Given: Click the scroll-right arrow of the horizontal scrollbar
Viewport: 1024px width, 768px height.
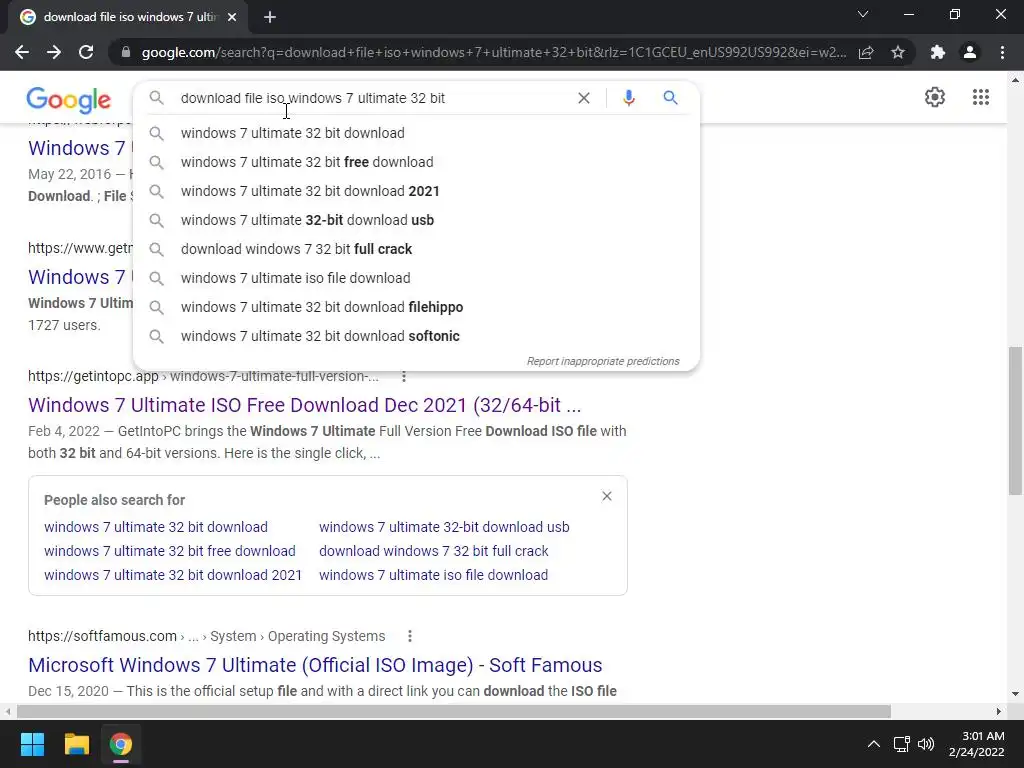Looking at the screenshot, I should pyautogui.click(x=999, y=711).
